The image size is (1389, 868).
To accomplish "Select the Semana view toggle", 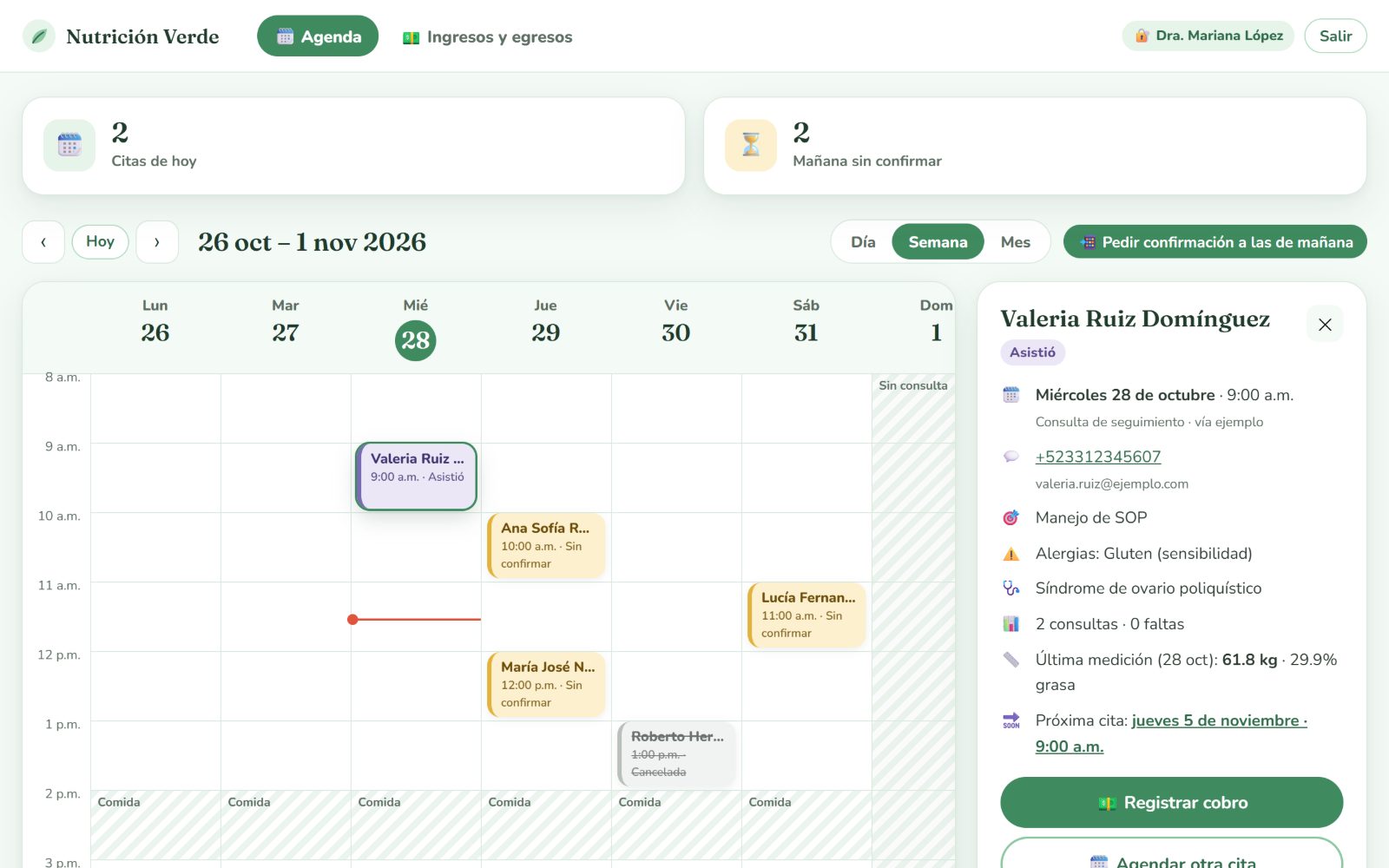I will (938, 242).
